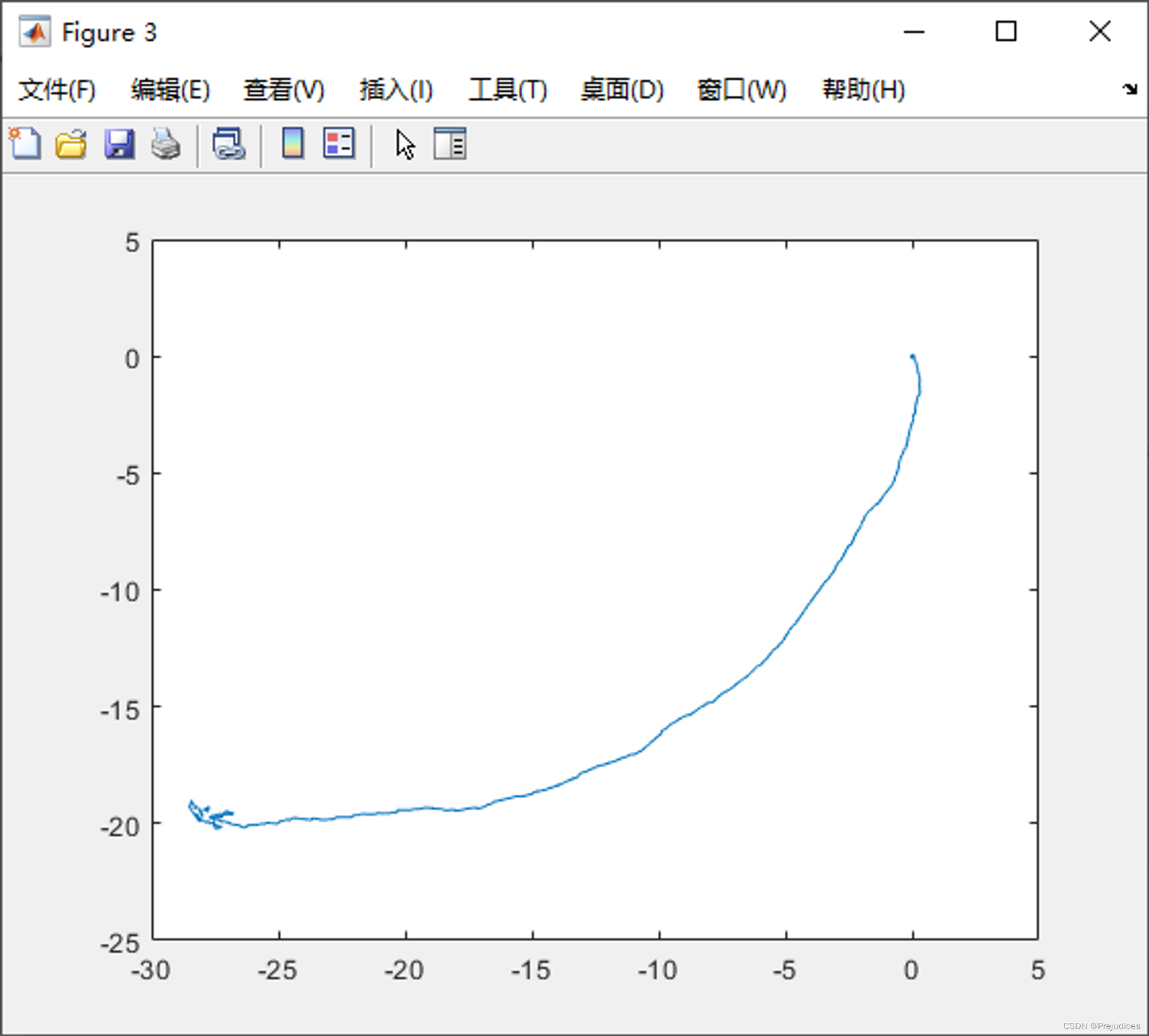This screenshot has height=1036, width=1149.
Task: Open the 桌面(D) menu
Action: coord(622,90)
